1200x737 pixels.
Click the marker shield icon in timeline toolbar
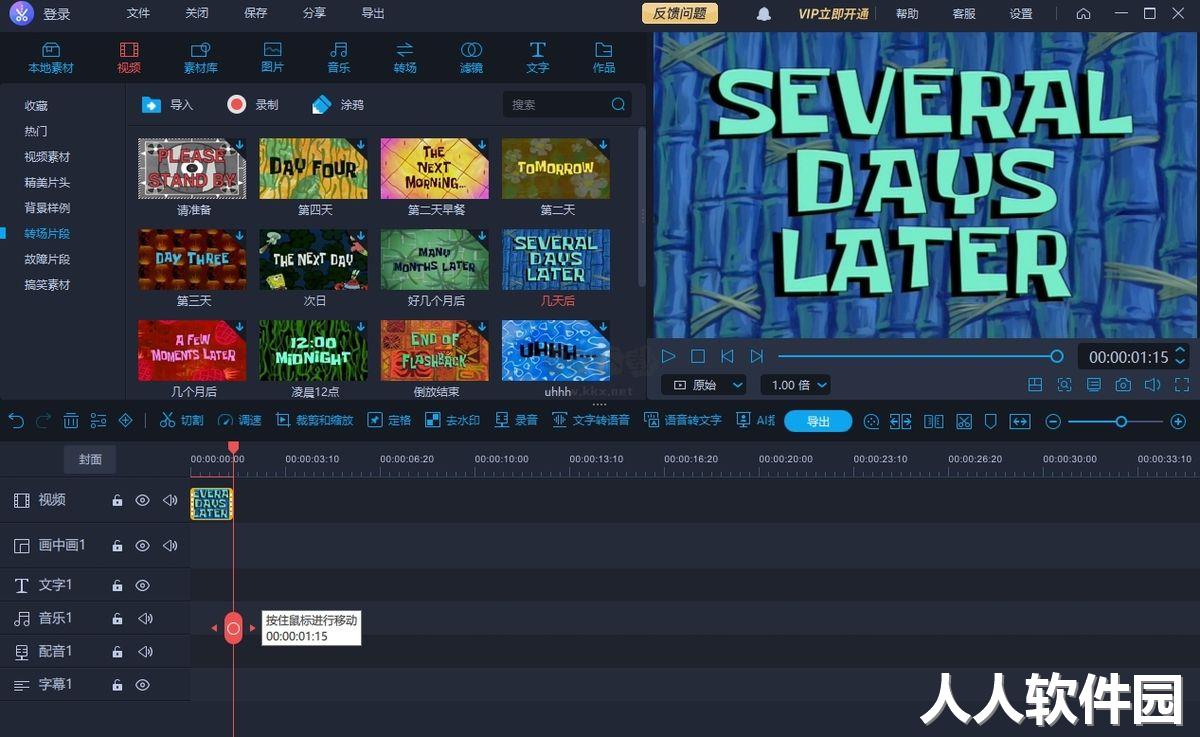[x=991, y=422]
